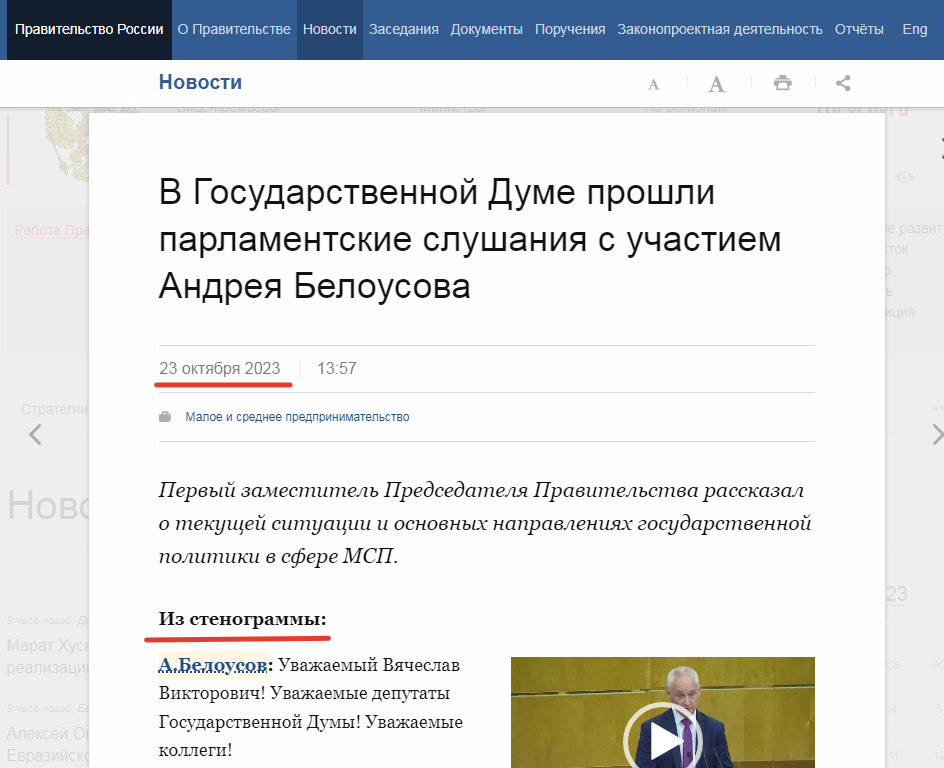This screenshot has width=944, height=768.
Task: Open Малое и среднее предпринимательство topic
Action: point(297,417)
